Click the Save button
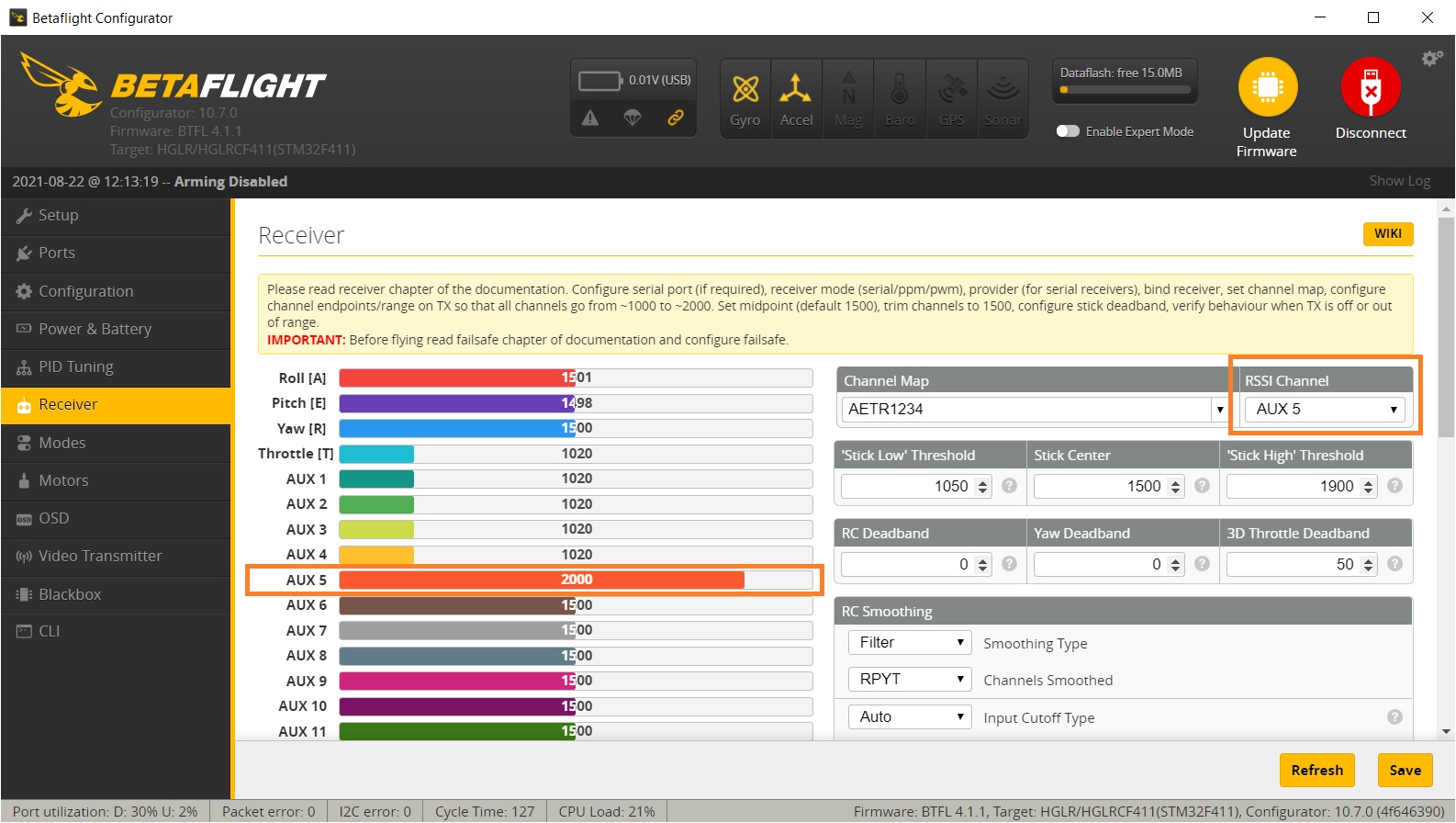 pos(1405,771)
